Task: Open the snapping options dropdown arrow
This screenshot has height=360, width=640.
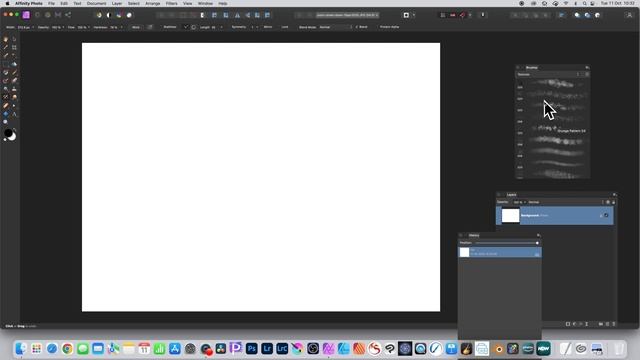Action: [x=470, y=15]
